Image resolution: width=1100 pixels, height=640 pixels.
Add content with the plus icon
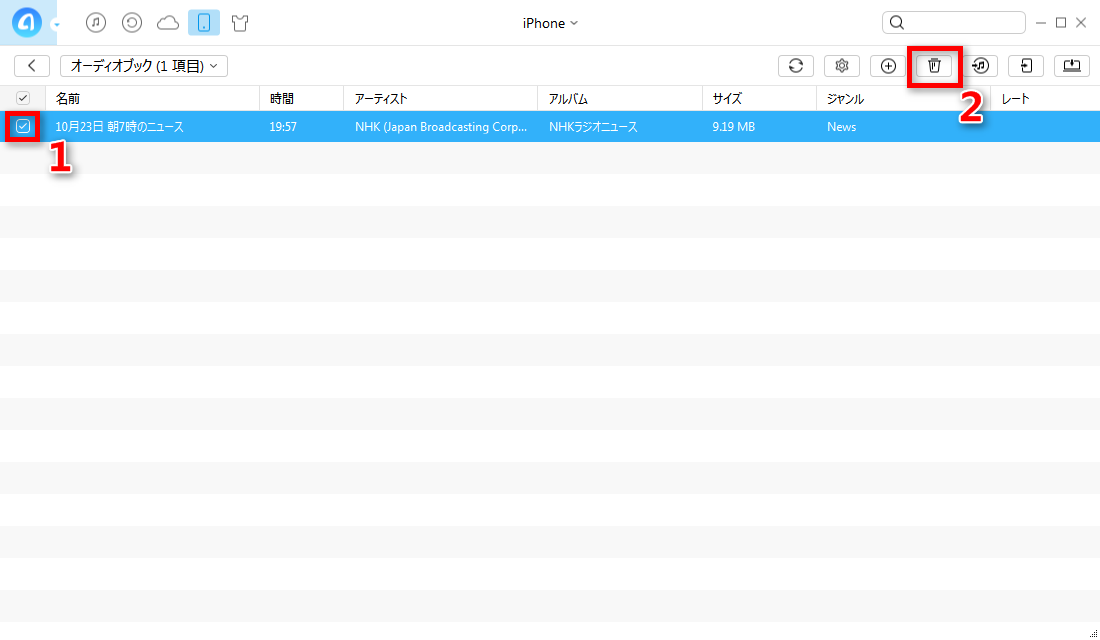(888, 66)
